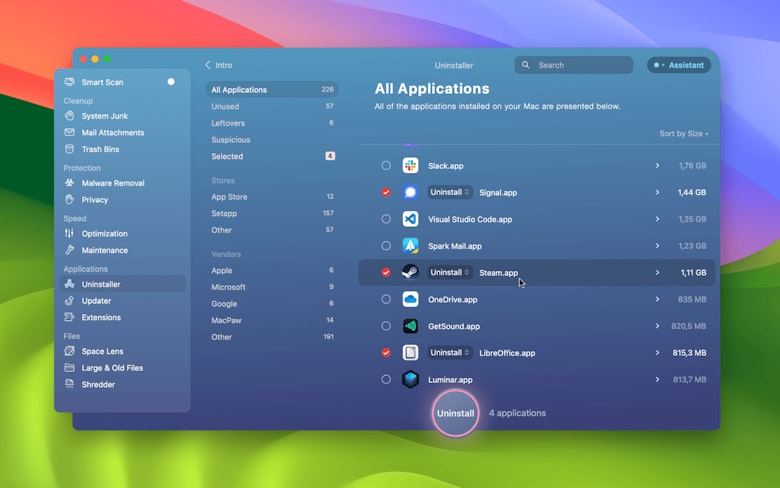Click the Updater icon
The height and width of the screenshot is (488, 780).
click(70, 300)
